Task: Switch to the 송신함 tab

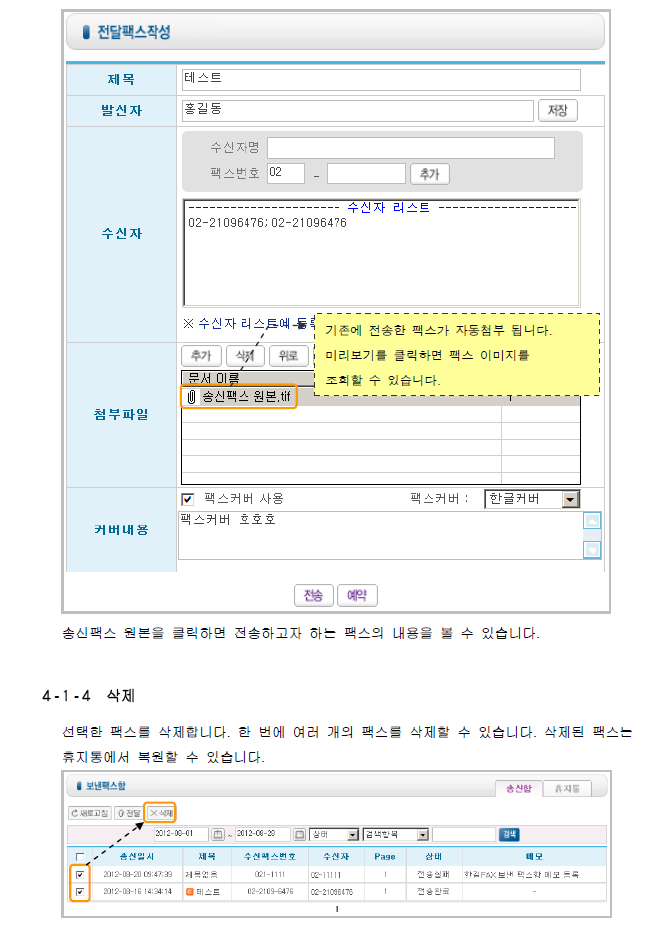Action: click(x=519, y=788)
